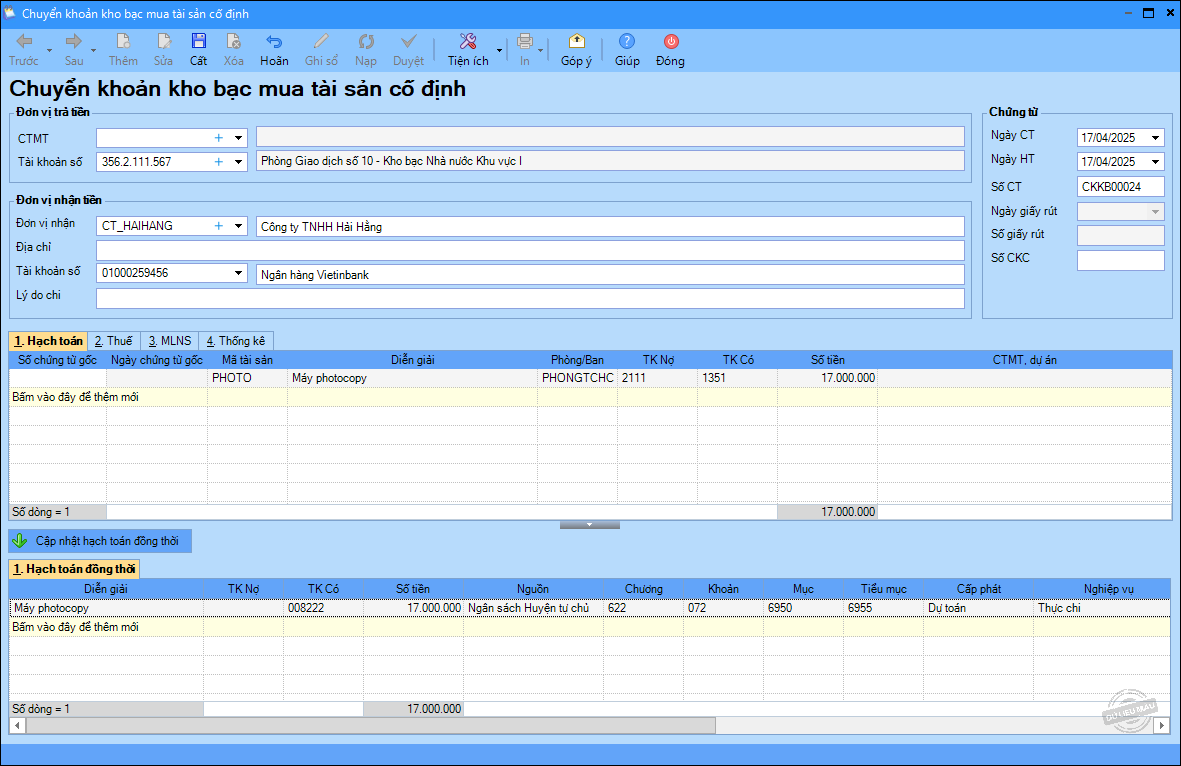Click the TK Có cell 1351
The image size is (1181, 766).
pyautogui.click(x=737, y=377)
